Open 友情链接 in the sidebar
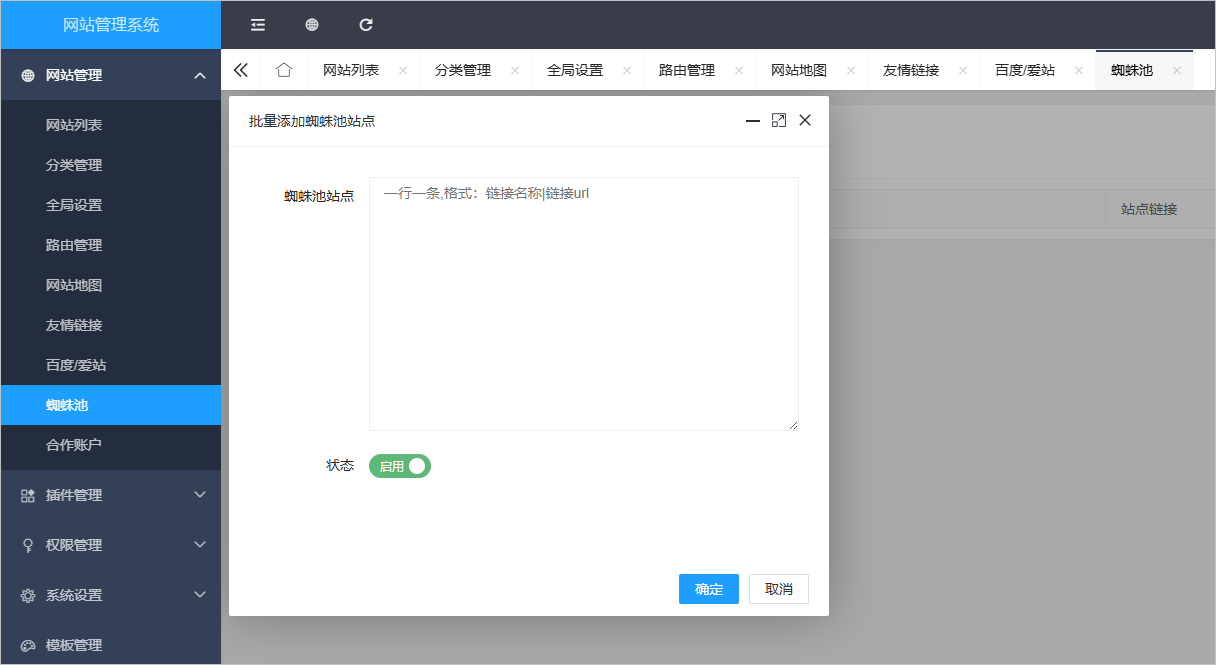1216x665 pixels. [x=111, y=325]
